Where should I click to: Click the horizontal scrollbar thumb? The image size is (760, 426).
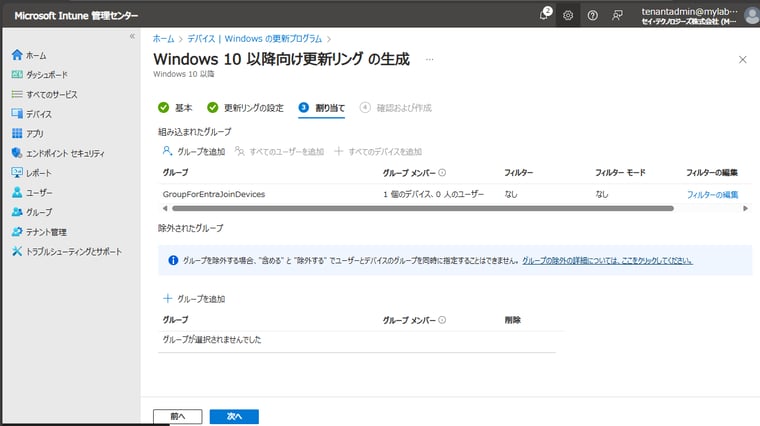point(423,208)
